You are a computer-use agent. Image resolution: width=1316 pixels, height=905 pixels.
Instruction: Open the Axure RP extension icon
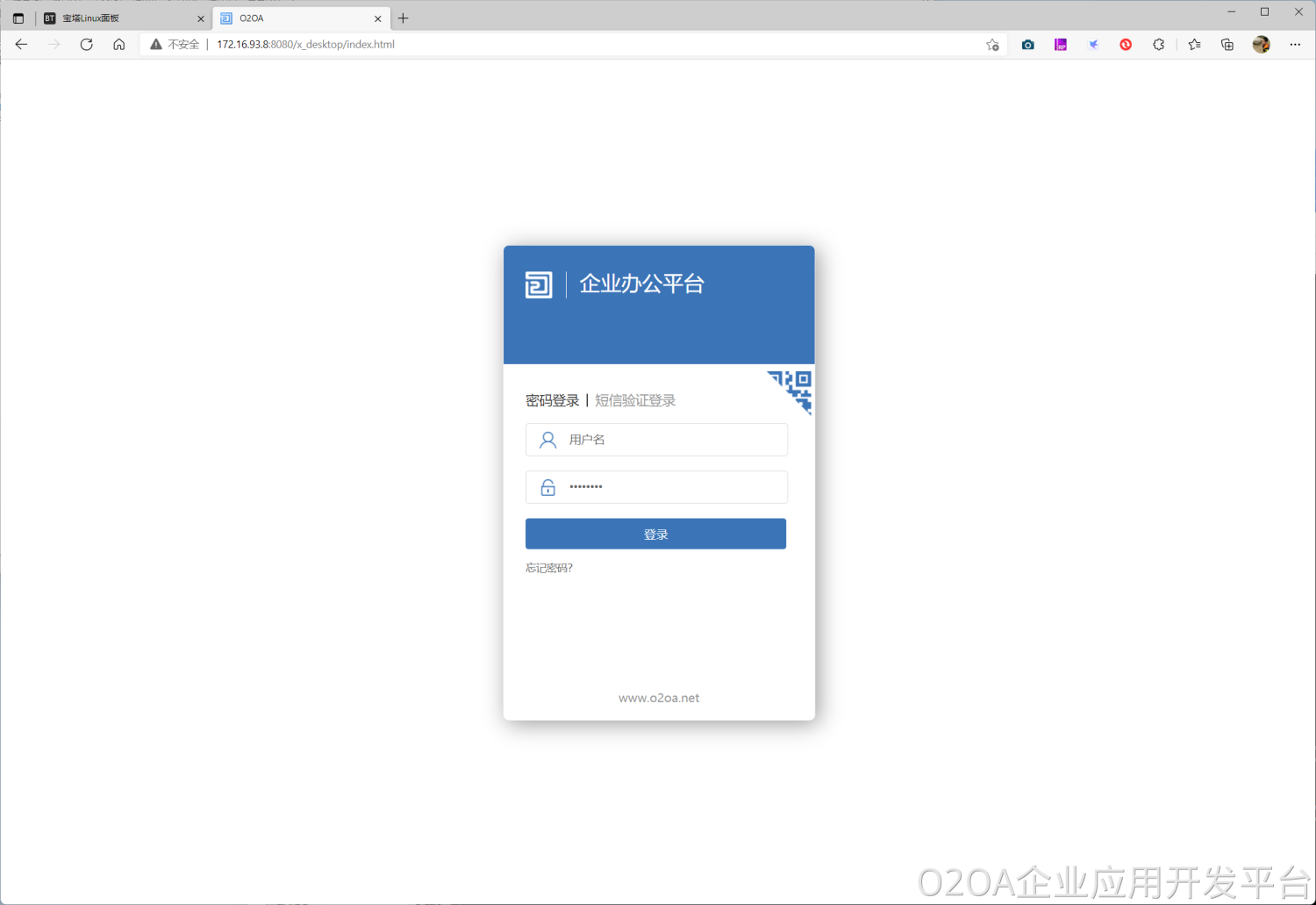[x=1061, y=45]
